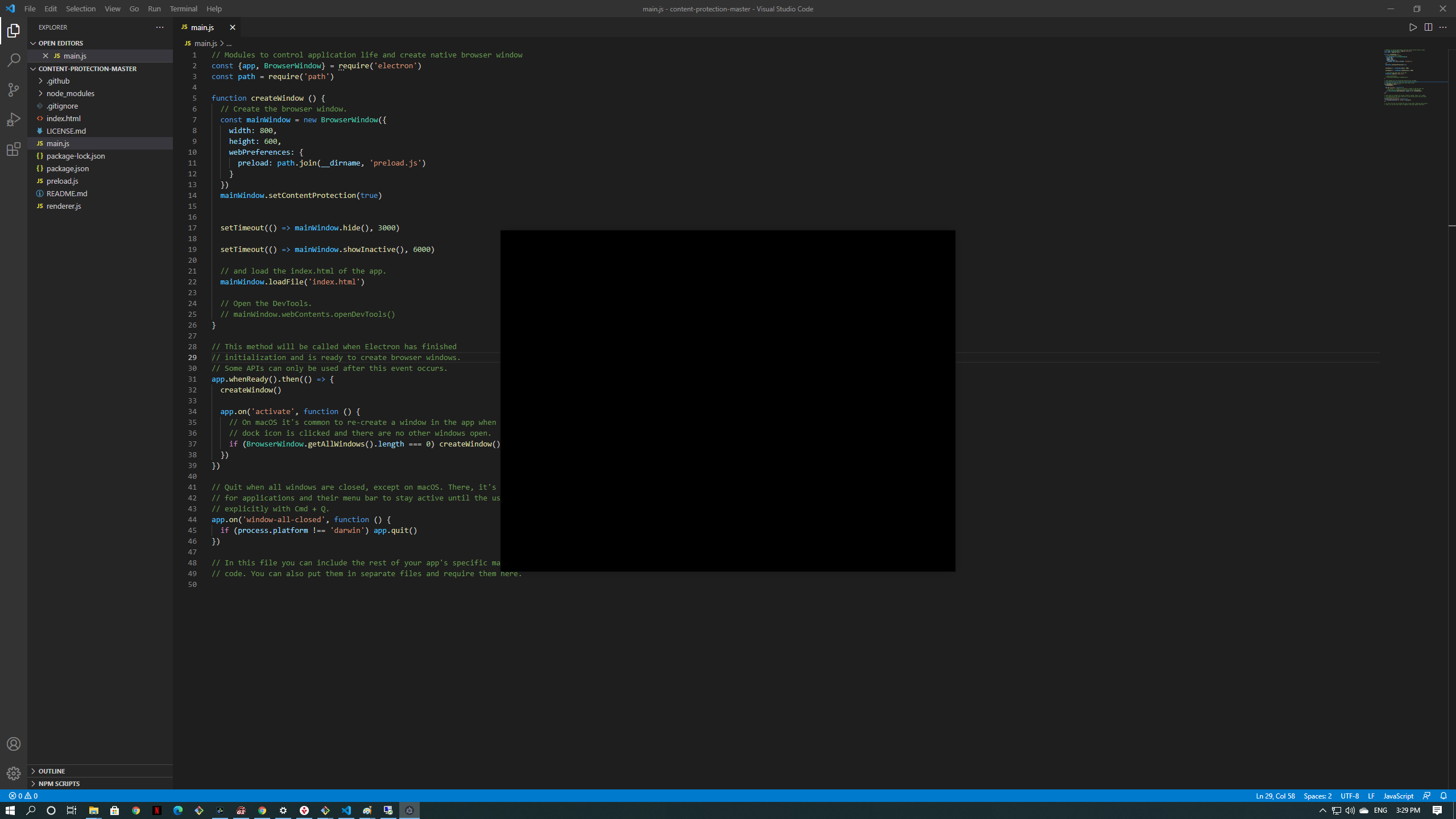Open the Accounts menu in activity bar
Screen dimensions: 1456x819
click(x=14, y=744)
